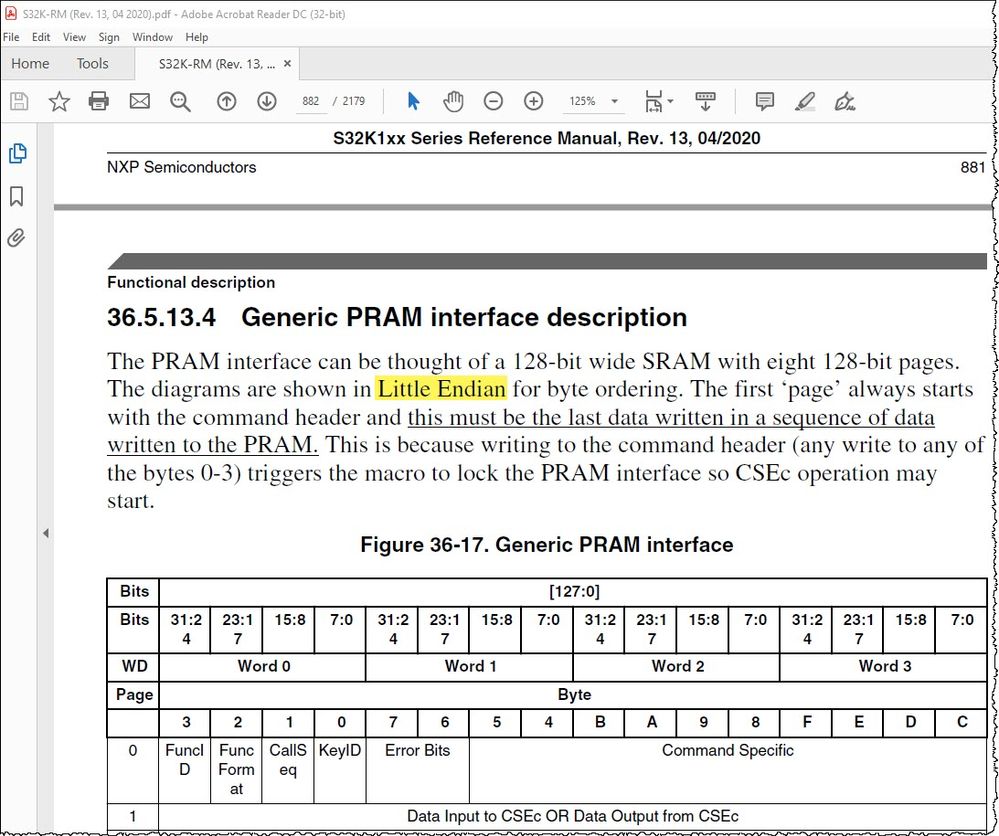Open the Comment tool via speech bubble icon
This screenshot has width=999, height=836.
pos(764,101)
